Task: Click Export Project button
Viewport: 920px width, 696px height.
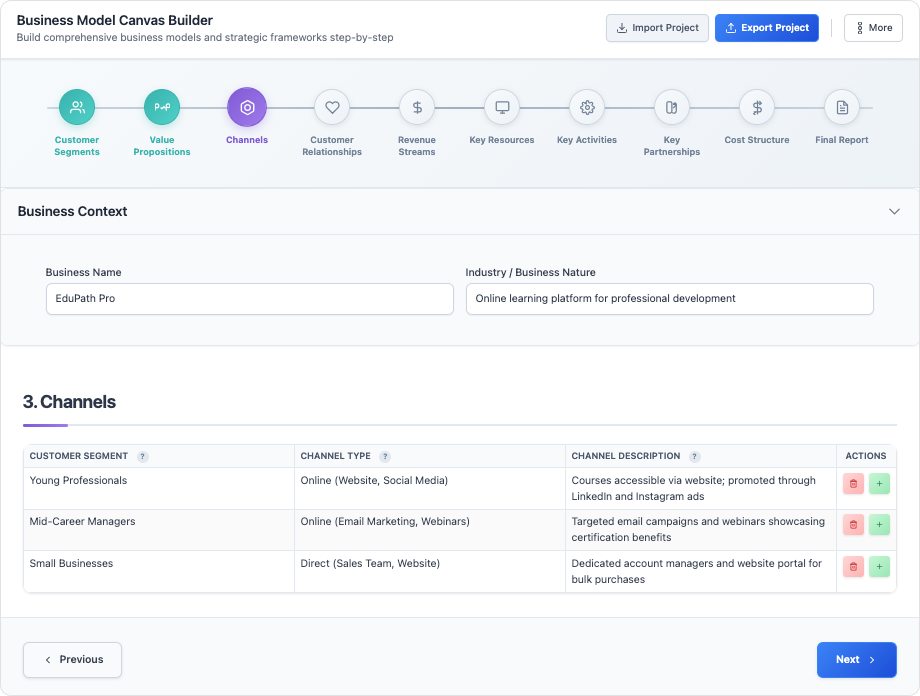Action: coord(767,28)
